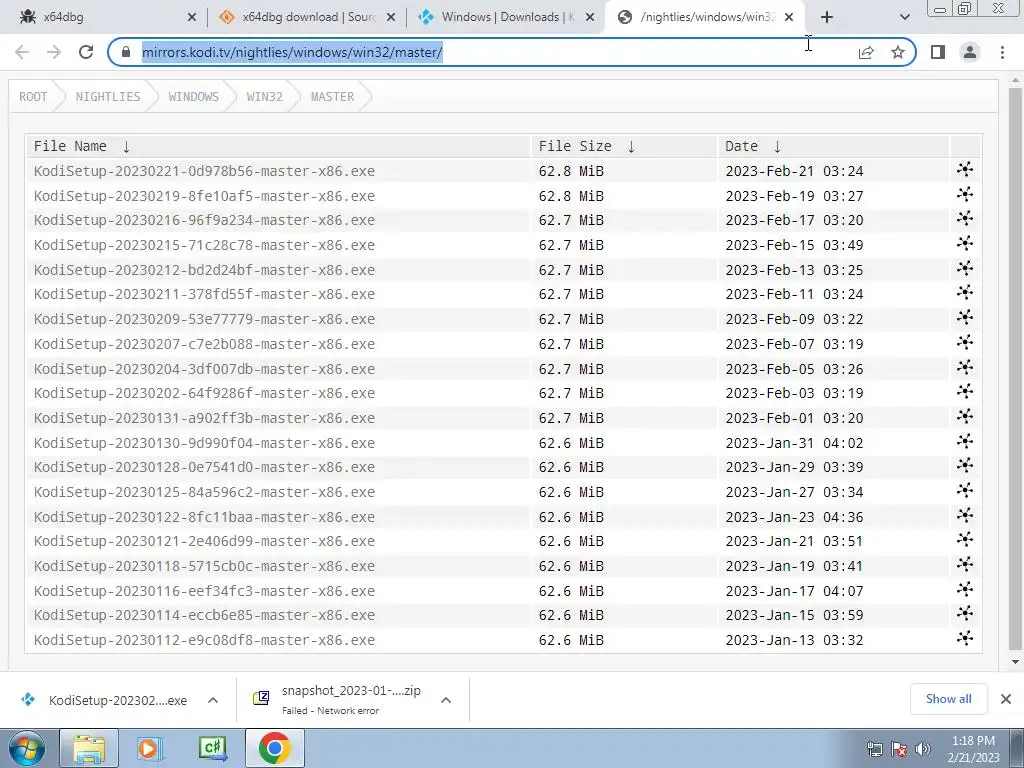Close the x64dbg tab
This screenshot has width=1024, height=768.
tap(191, 18)
